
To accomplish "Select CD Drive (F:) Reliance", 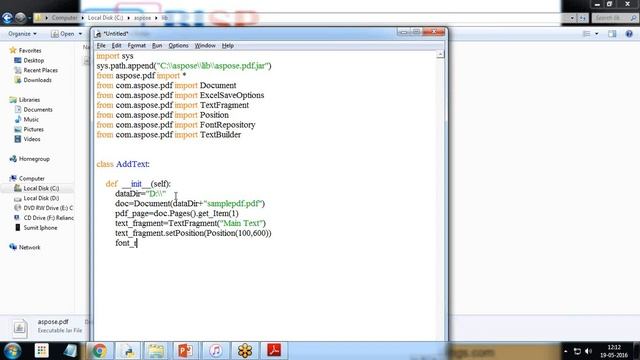I will (x=49, y=218).
